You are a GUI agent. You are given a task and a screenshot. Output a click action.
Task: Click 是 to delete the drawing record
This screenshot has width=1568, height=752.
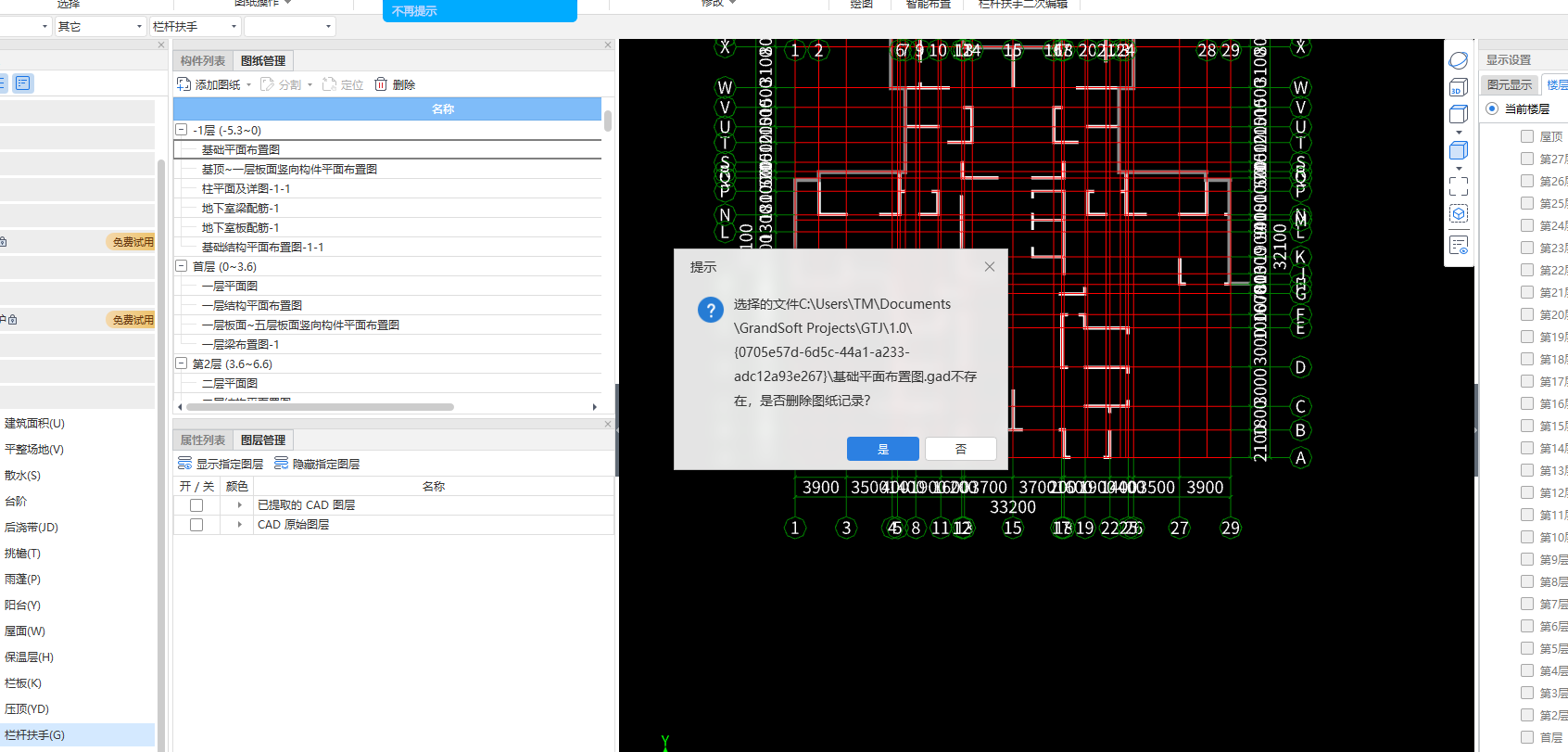point(883,449)
